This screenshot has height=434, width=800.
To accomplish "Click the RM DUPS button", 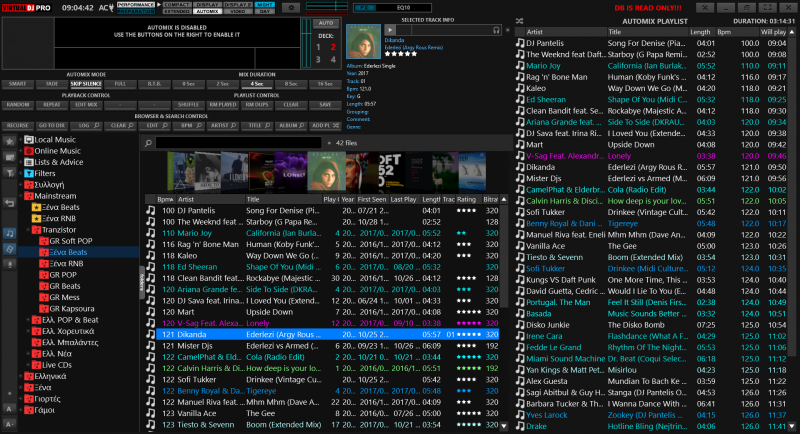I will click(x=257, y=105).
